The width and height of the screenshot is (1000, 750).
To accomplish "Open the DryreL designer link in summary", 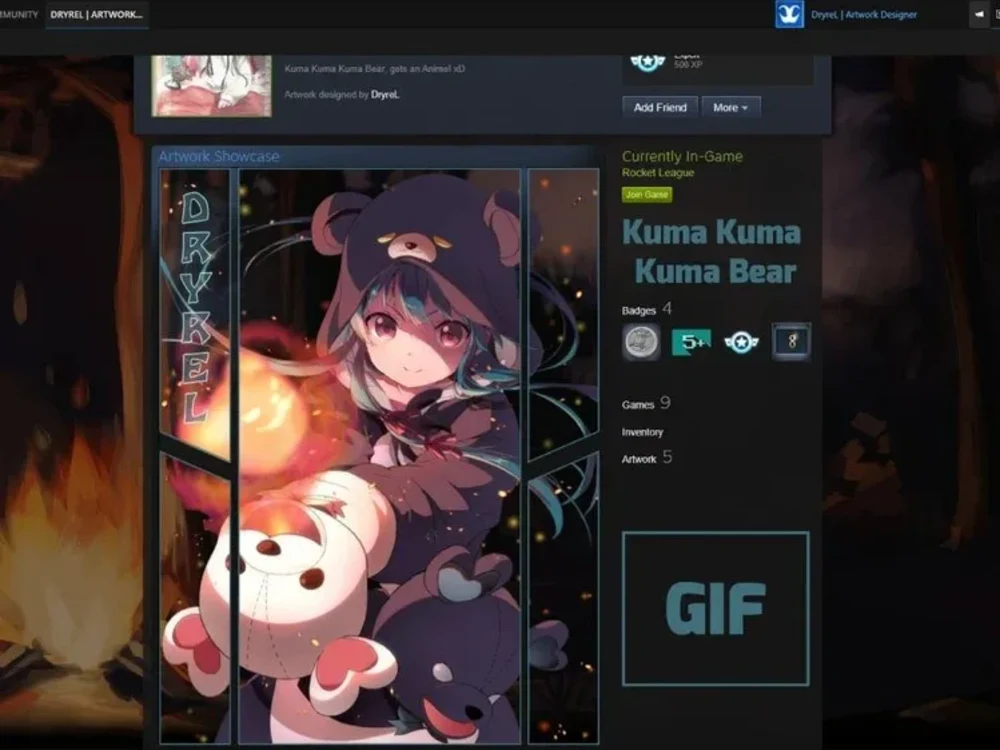I will 385,95.
